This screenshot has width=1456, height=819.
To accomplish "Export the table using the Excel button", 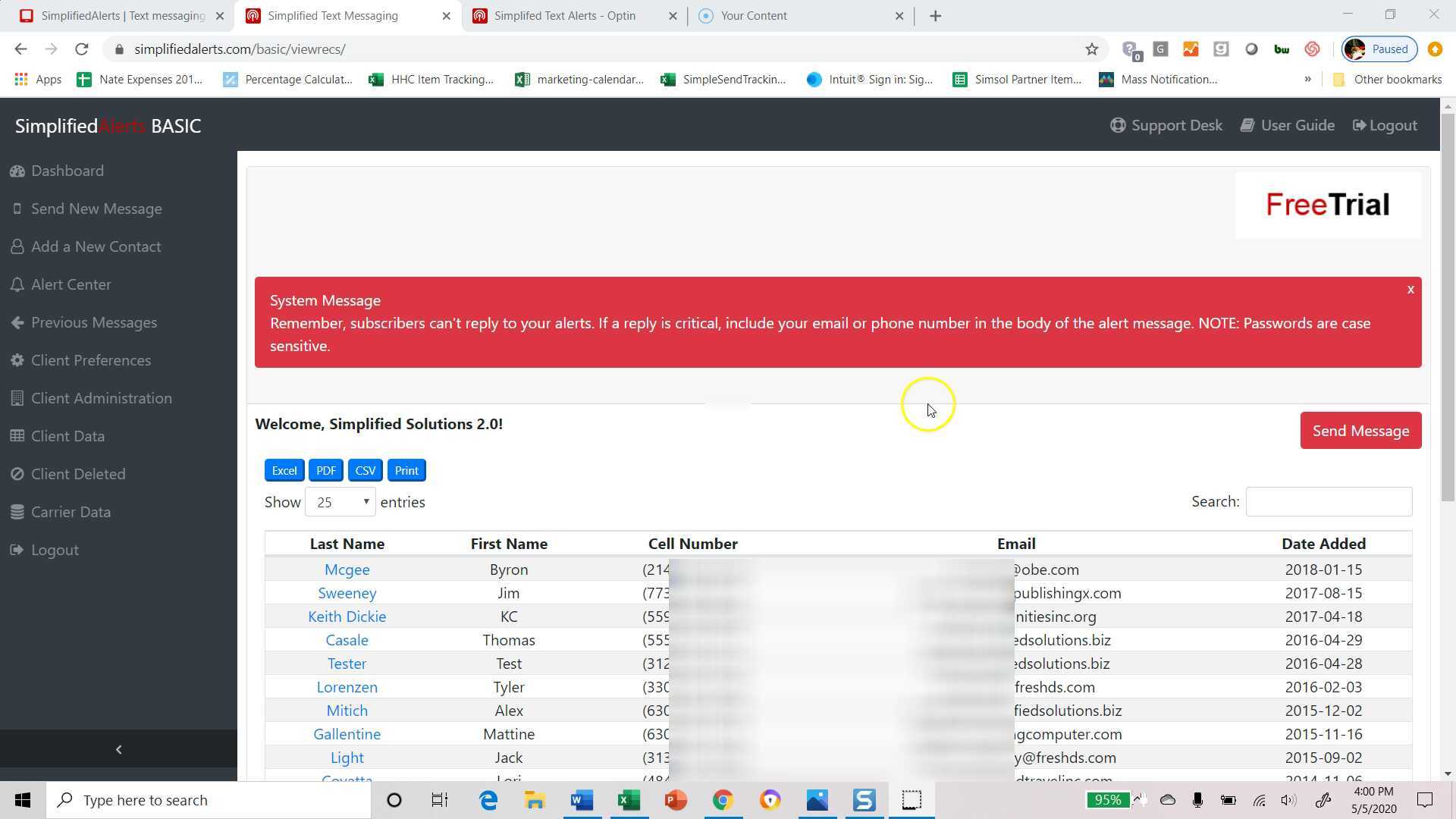I will point(284,470).
